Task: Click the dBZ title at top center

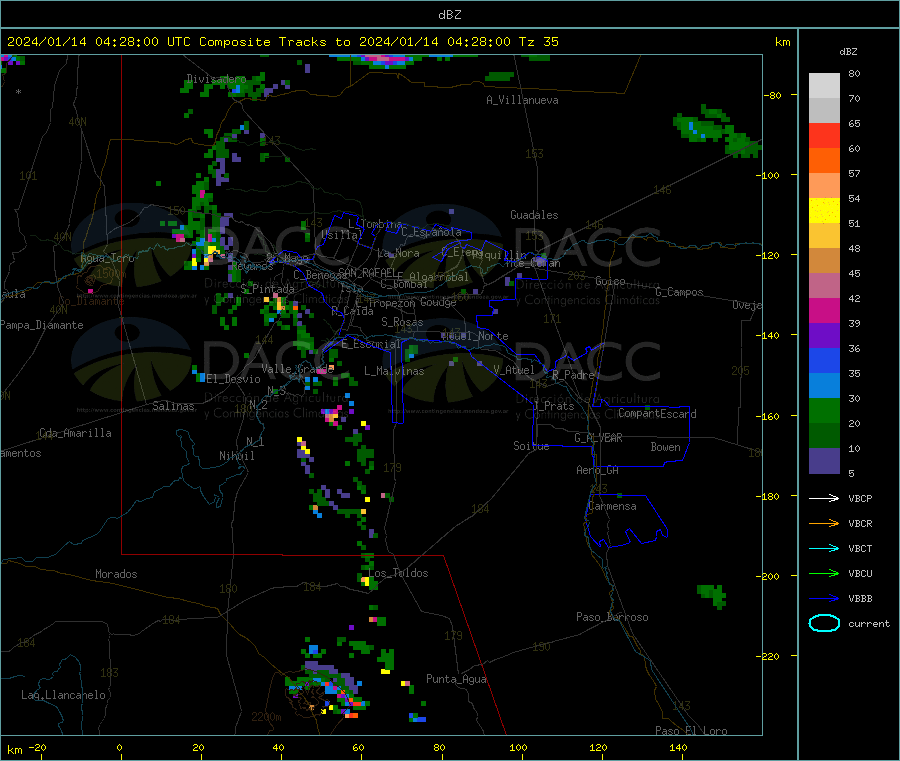Action: click(449, 15)
